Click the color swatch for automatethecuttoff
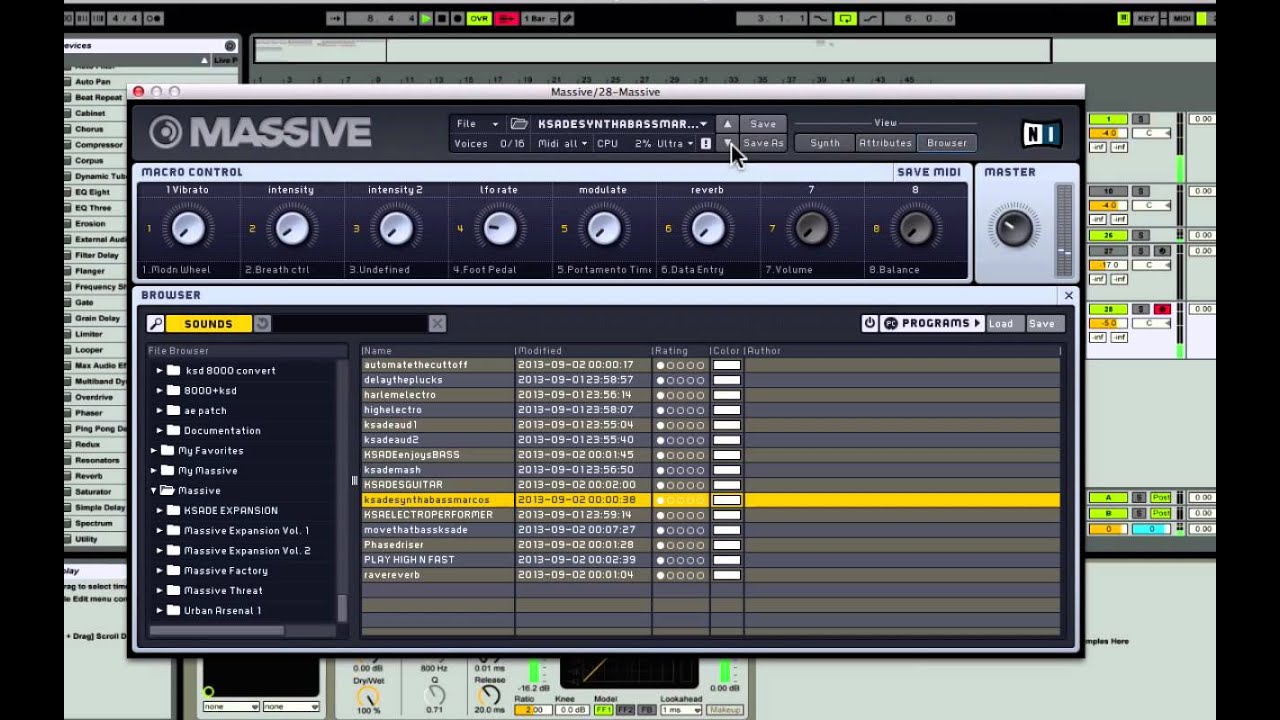This screenshot has height=720, width=1280. point(727,365)
